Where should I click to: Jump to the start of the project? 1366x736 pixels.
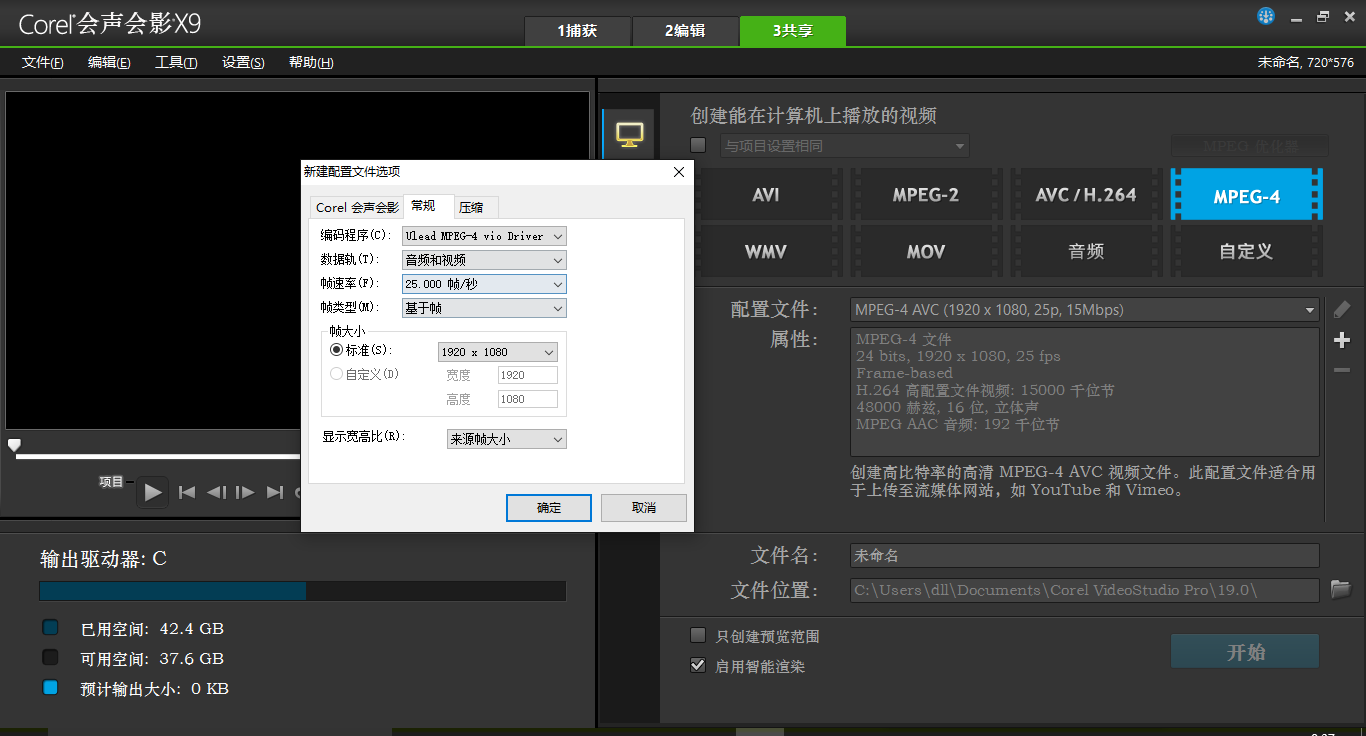(187, 492)
